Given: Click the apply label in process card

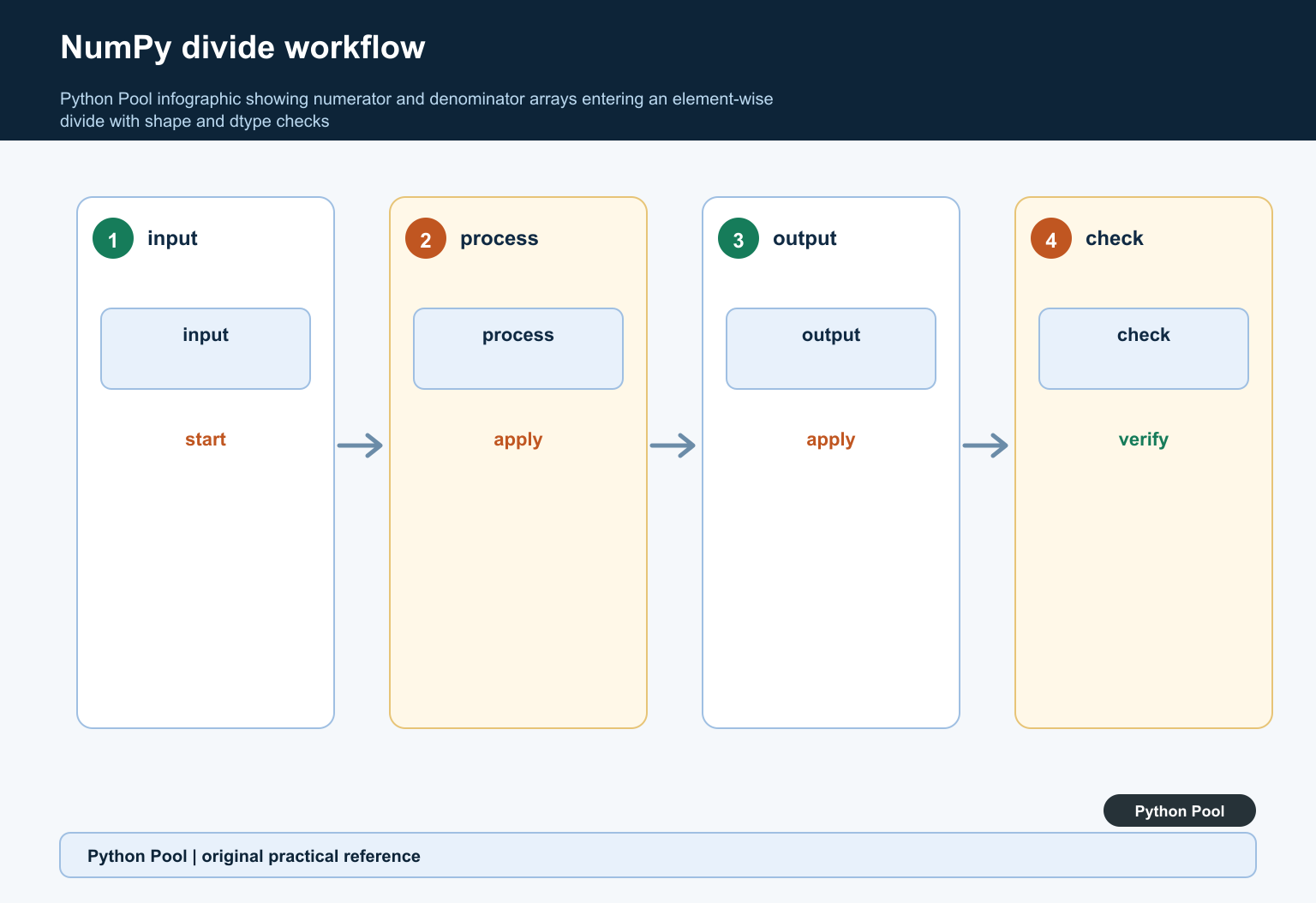Looking at the screenshot, I should point(518,440).
